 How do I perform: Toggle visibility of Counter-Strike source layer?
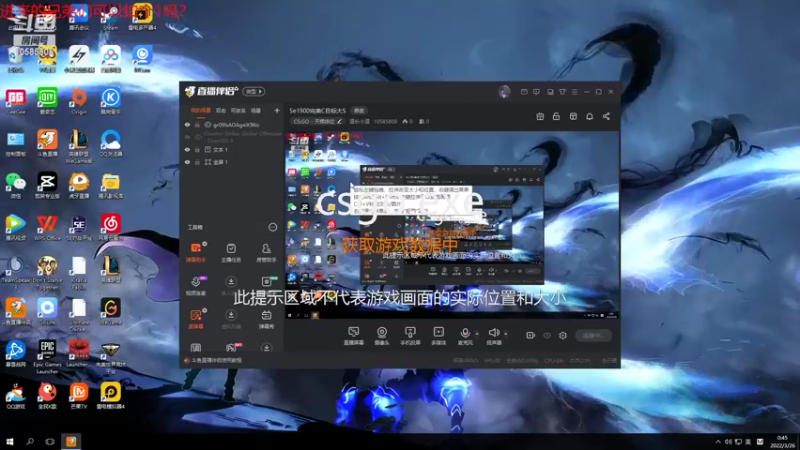coord(187,137)
